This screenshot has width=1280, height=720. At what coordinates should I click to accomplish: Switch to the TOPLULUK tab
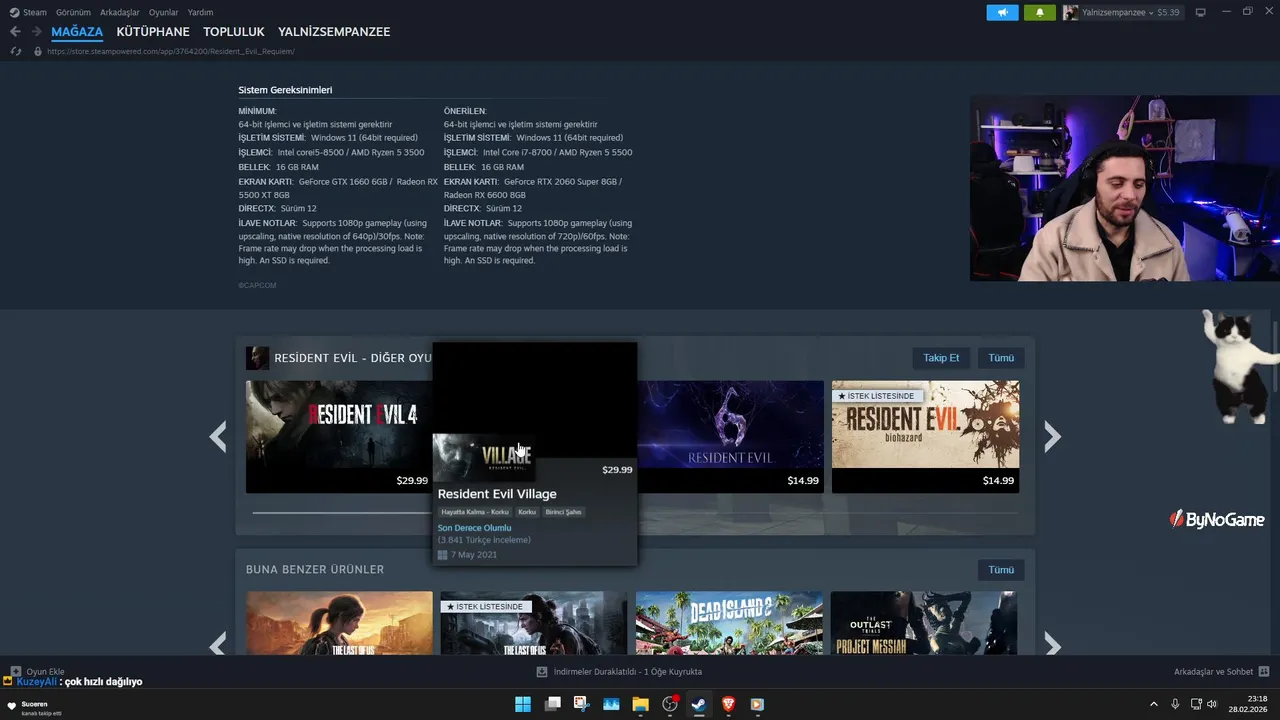click(x=234, y=32)
